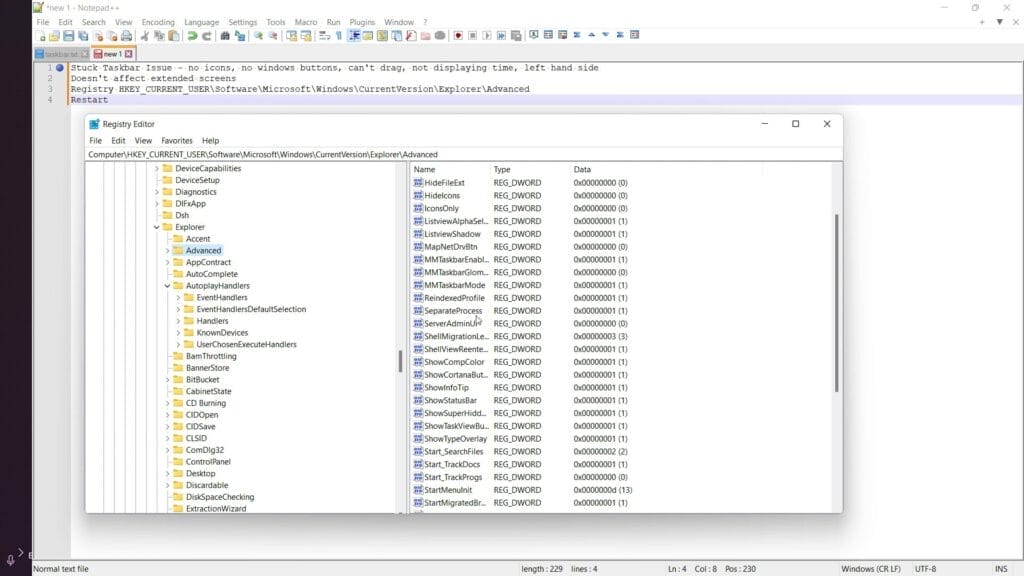Viewport: 1024px width, 576px height.
Task: Collapse the AutoplayHandlers key
Action: [x=167, y=286]
